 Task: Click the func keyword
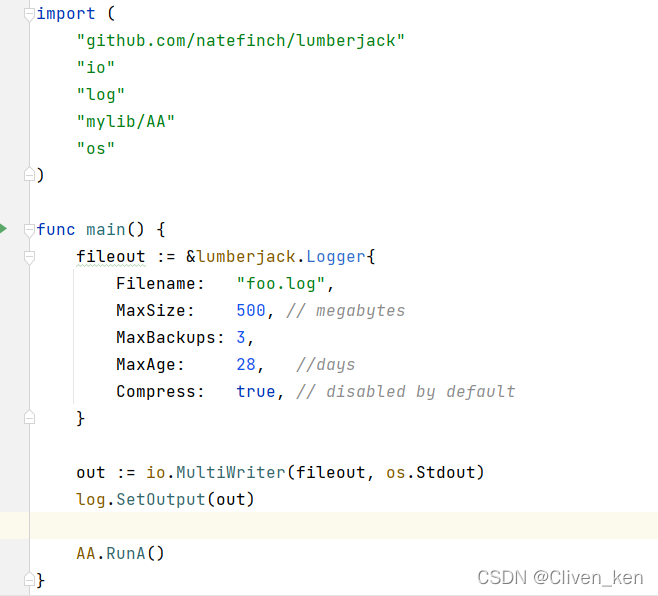pyautogui.click(x=56, y=230)
